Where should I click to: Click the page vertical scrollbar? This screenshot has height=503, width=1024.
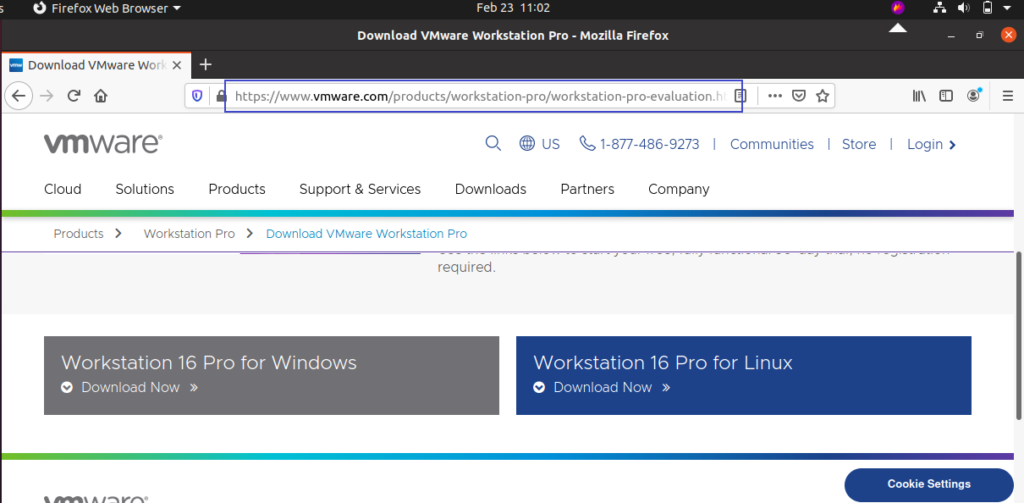coord(1019,336)
